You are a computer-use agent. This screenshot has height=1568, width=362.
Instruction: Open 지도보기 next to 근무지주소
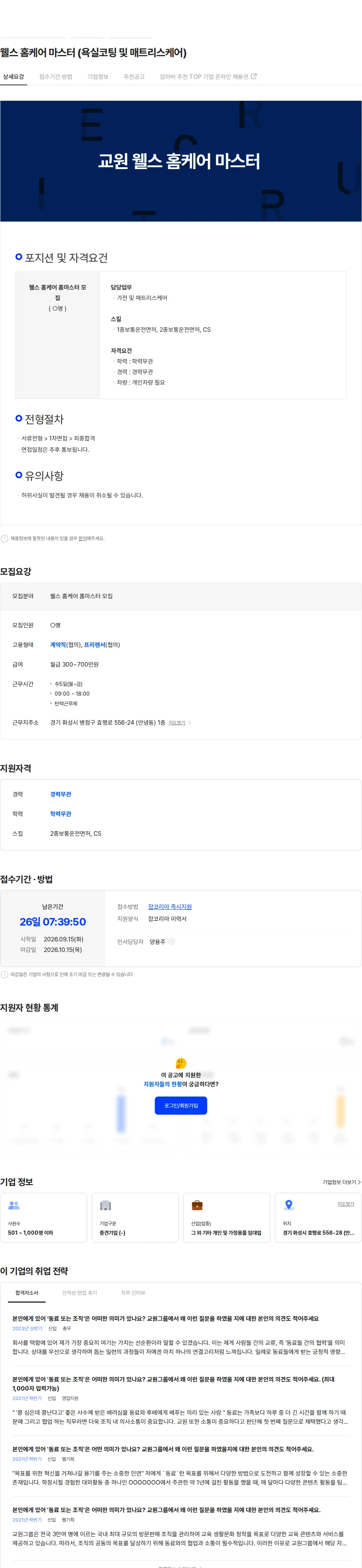(x=176, y=722)
